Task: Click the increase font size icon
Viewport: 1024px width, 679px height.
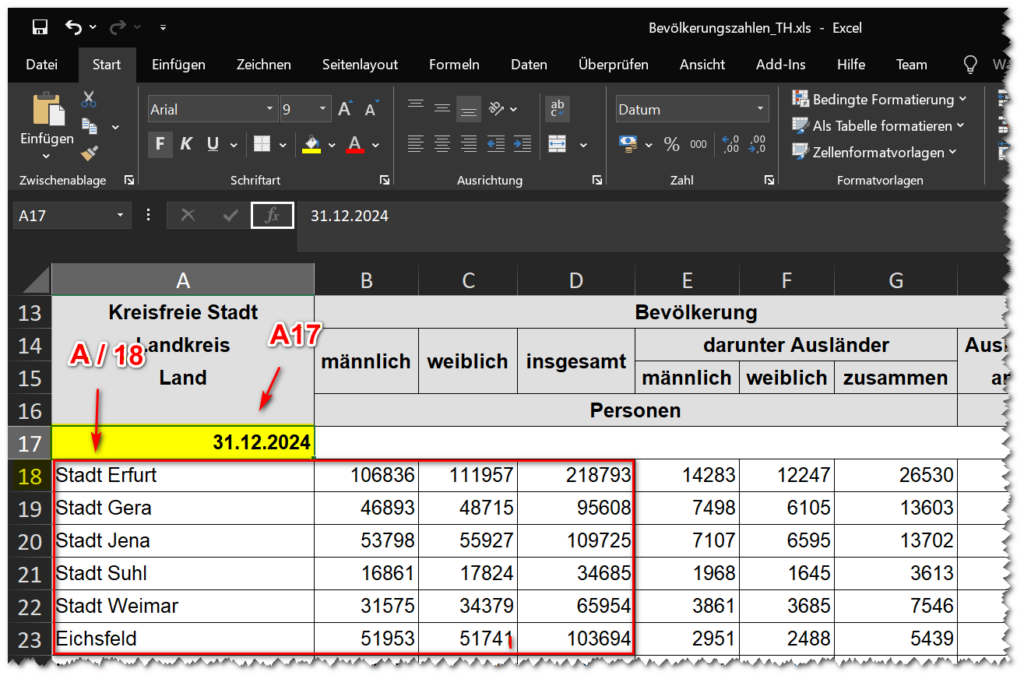Action: point(345,109)
